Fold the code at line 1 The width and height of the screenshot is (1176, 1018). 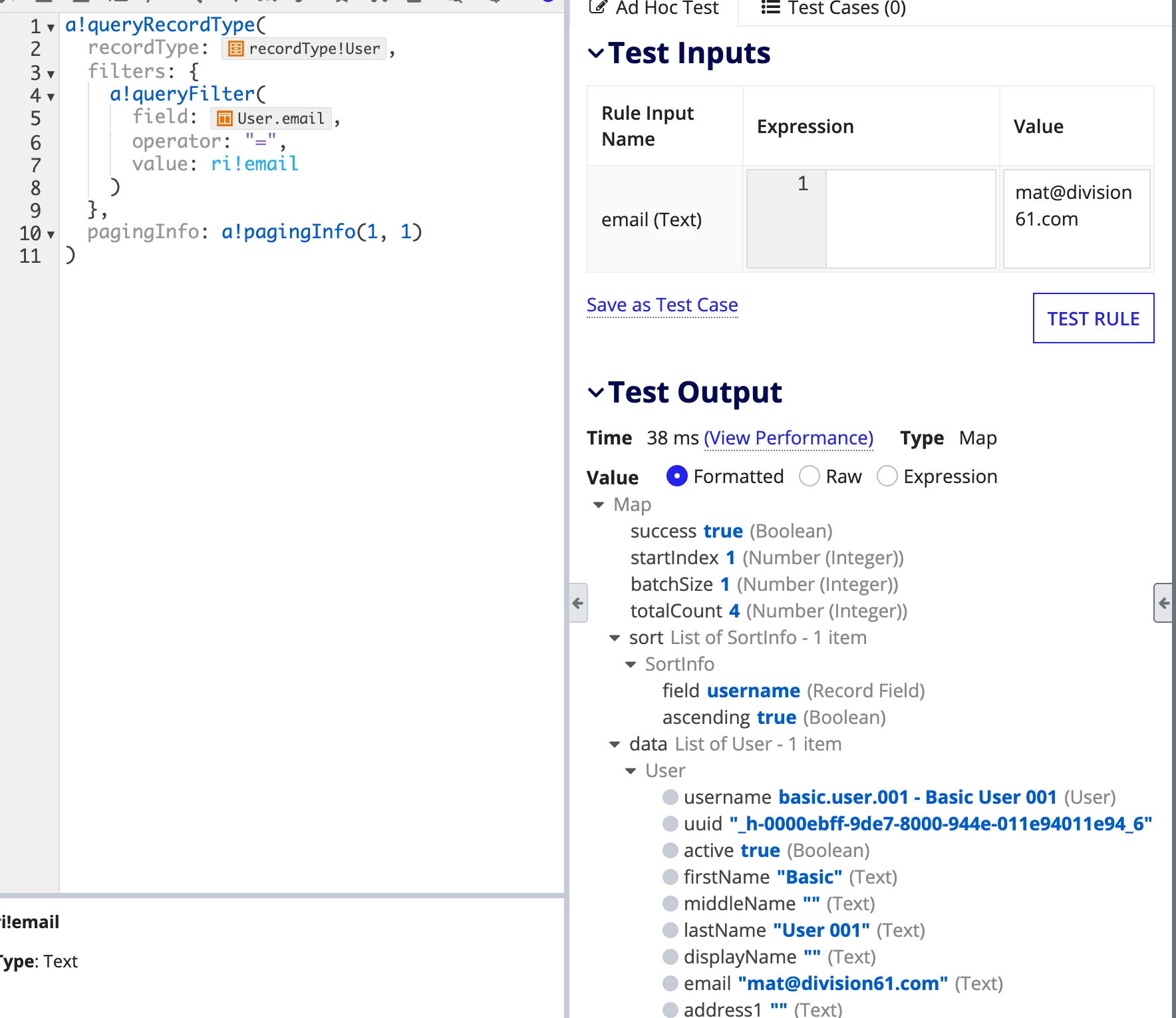coord(51,28)
